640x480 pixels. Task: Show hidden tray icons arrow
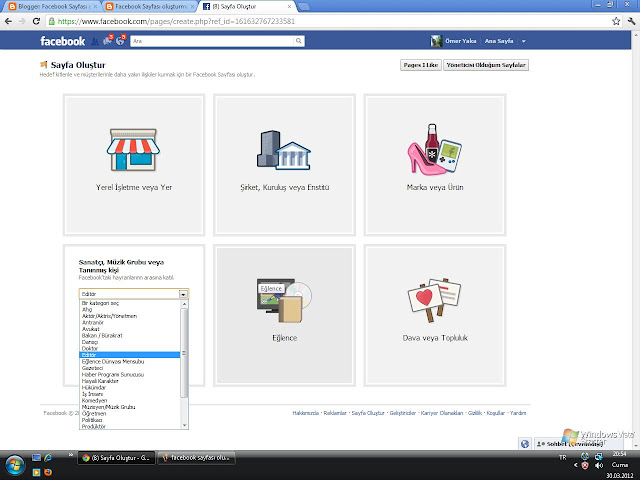pyautogui.click(x=576, y=465)
